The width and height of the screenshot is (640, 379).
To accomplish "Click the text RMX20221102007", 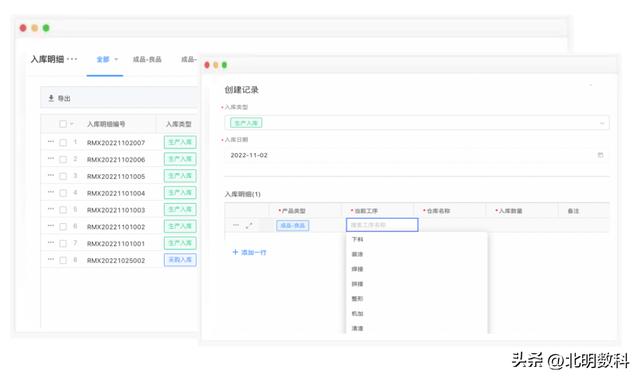I will coord(116,143).
